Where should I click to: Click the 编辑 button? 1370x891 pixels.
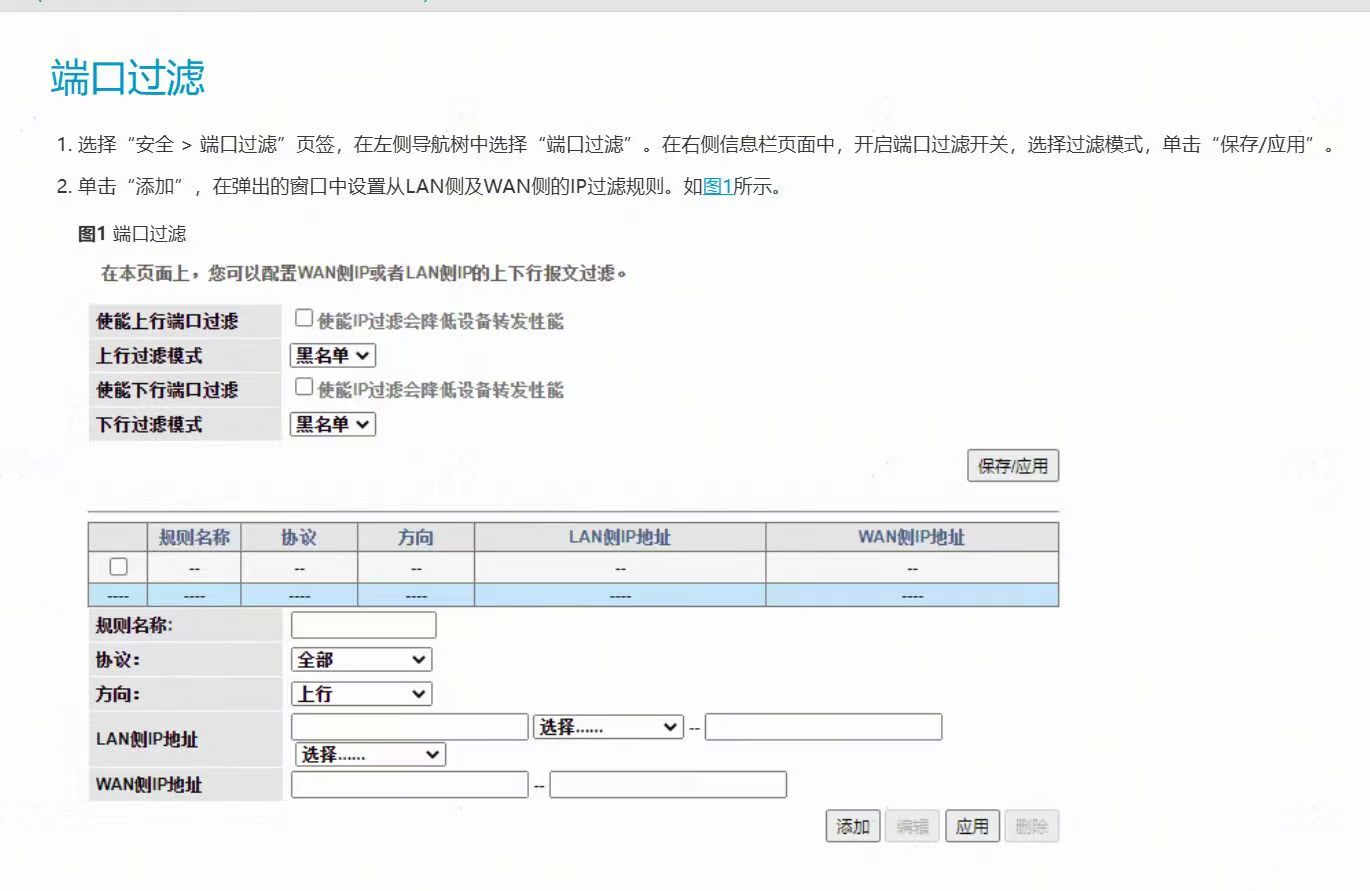[912, 827]
